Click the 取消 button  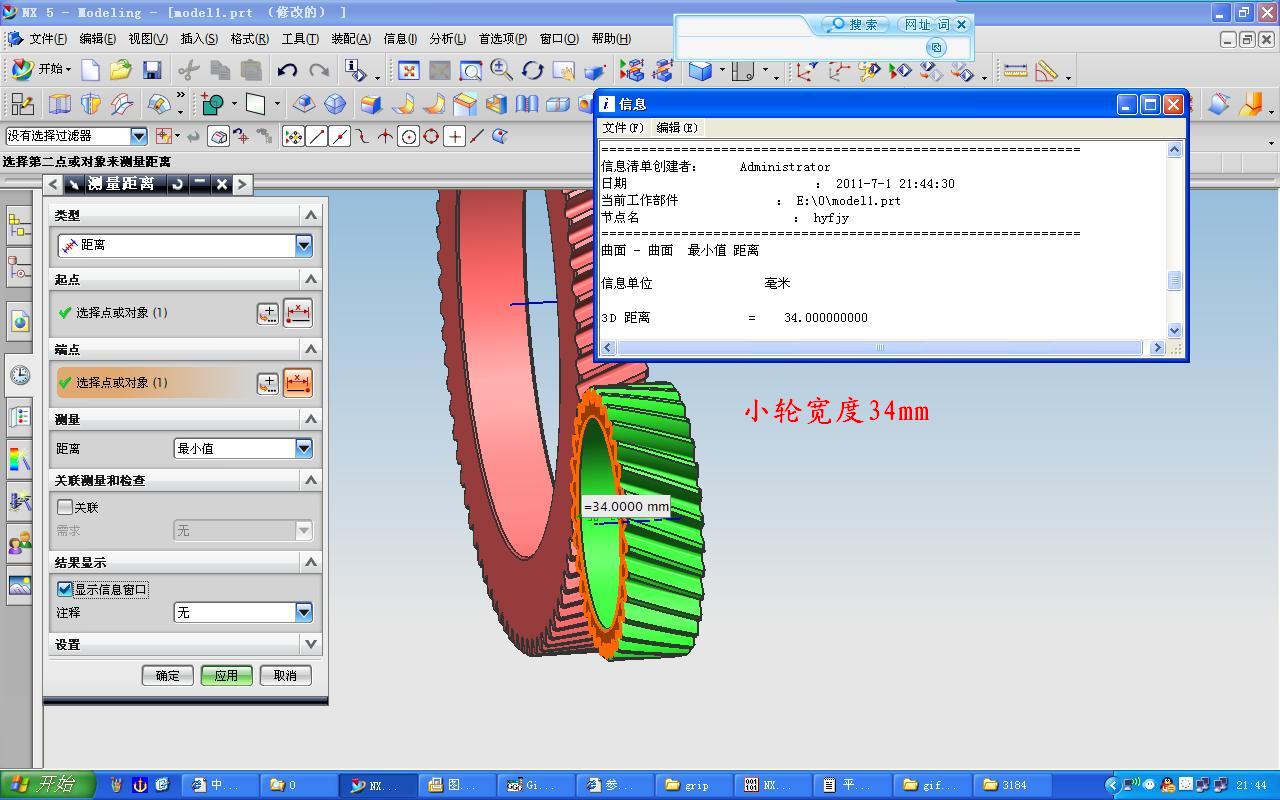(x=285, y=675)
